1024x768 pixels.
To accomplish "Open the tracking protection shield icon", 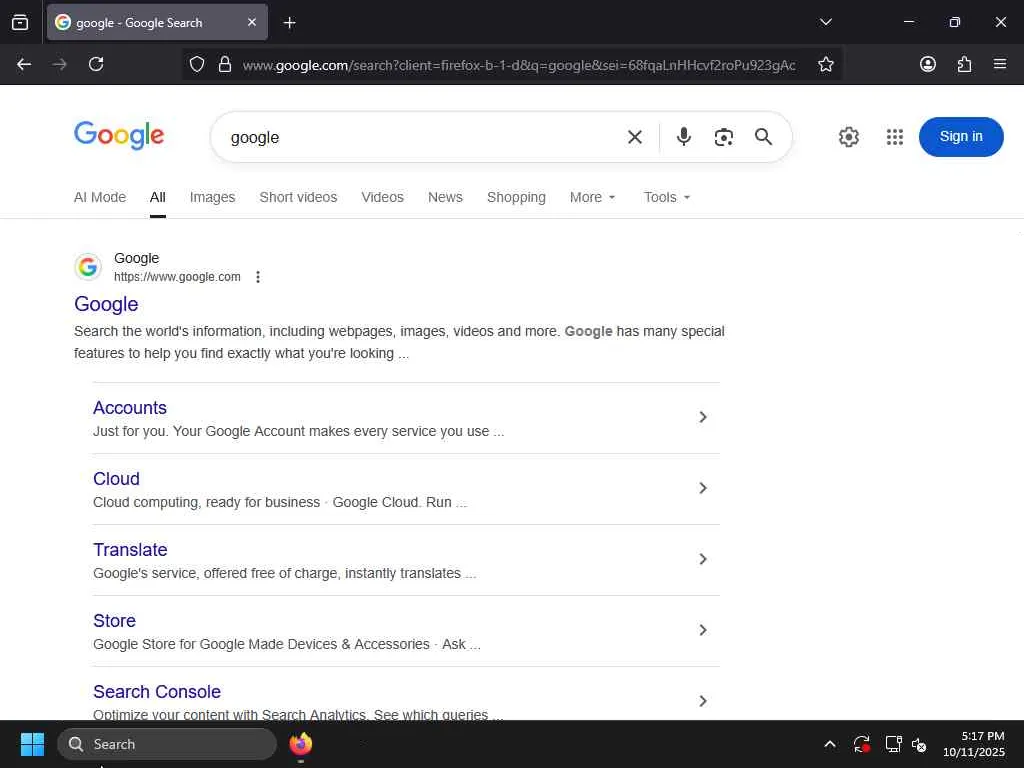I will coord(197,64).
